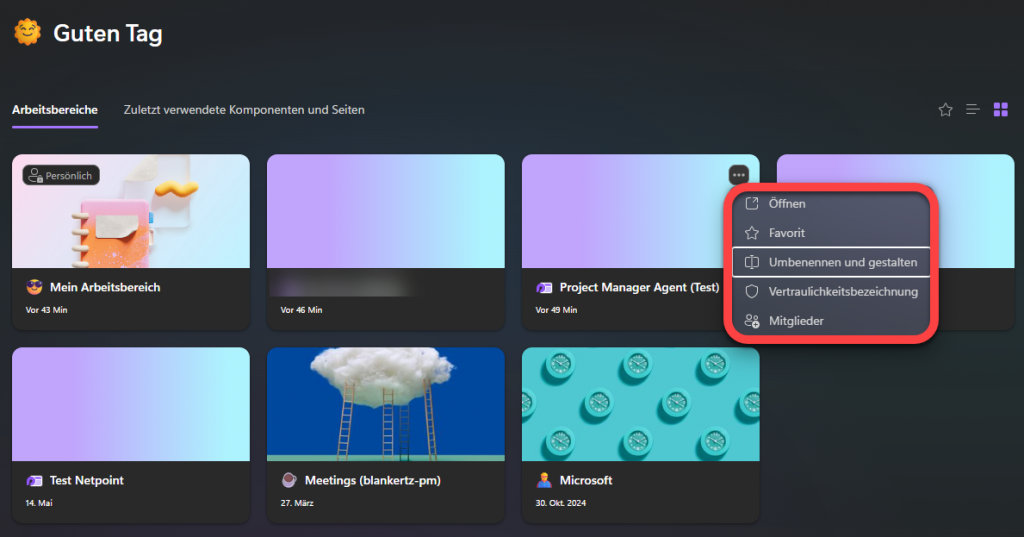Image resolution: width=1024 pixels, height=537 pixels.
Task: Switch to list view layout
Action: click(x=972, y=110)
